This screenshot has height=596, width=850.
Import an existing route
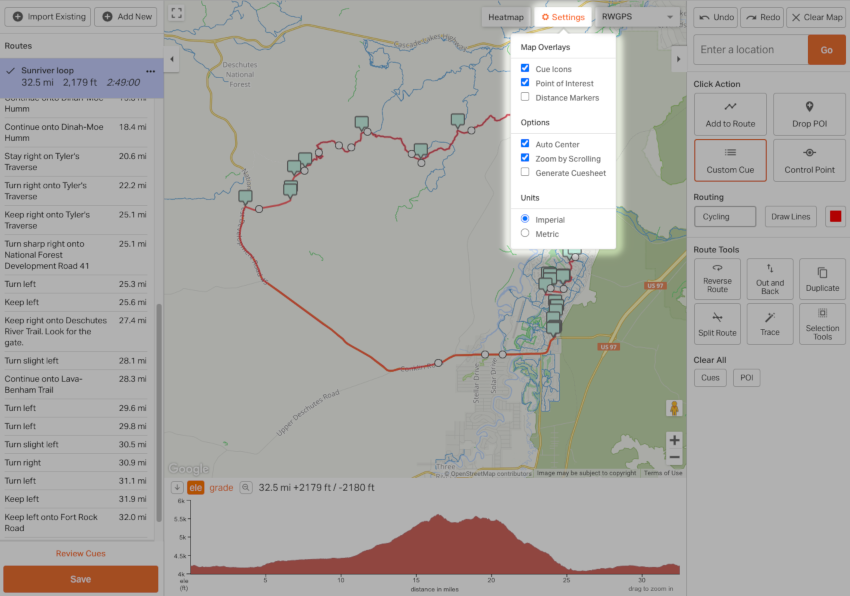[48, 17]
